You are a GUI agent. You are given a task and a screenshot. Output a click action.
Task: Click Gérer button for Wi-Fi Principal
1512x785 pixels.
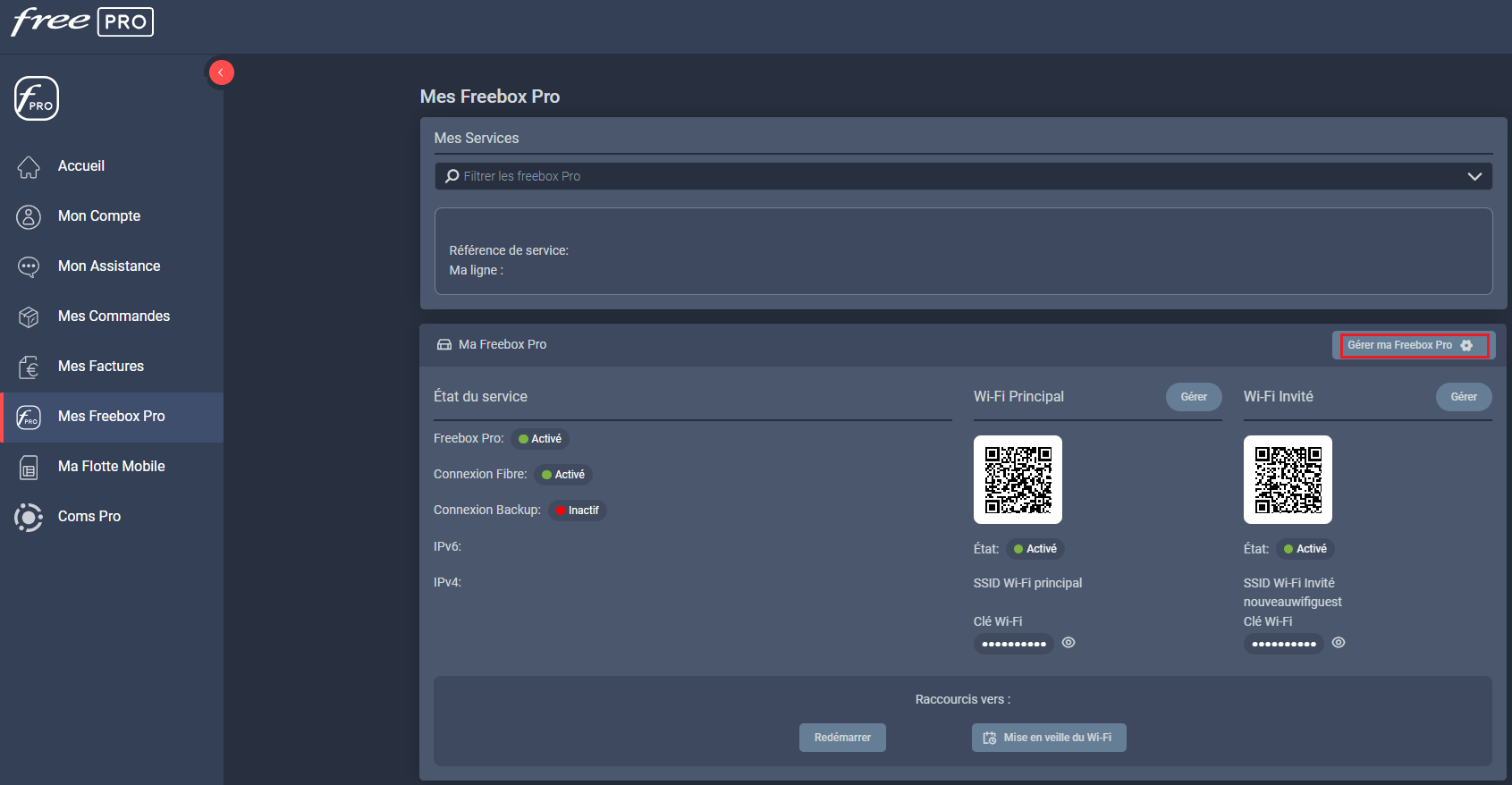[1194, 397]
